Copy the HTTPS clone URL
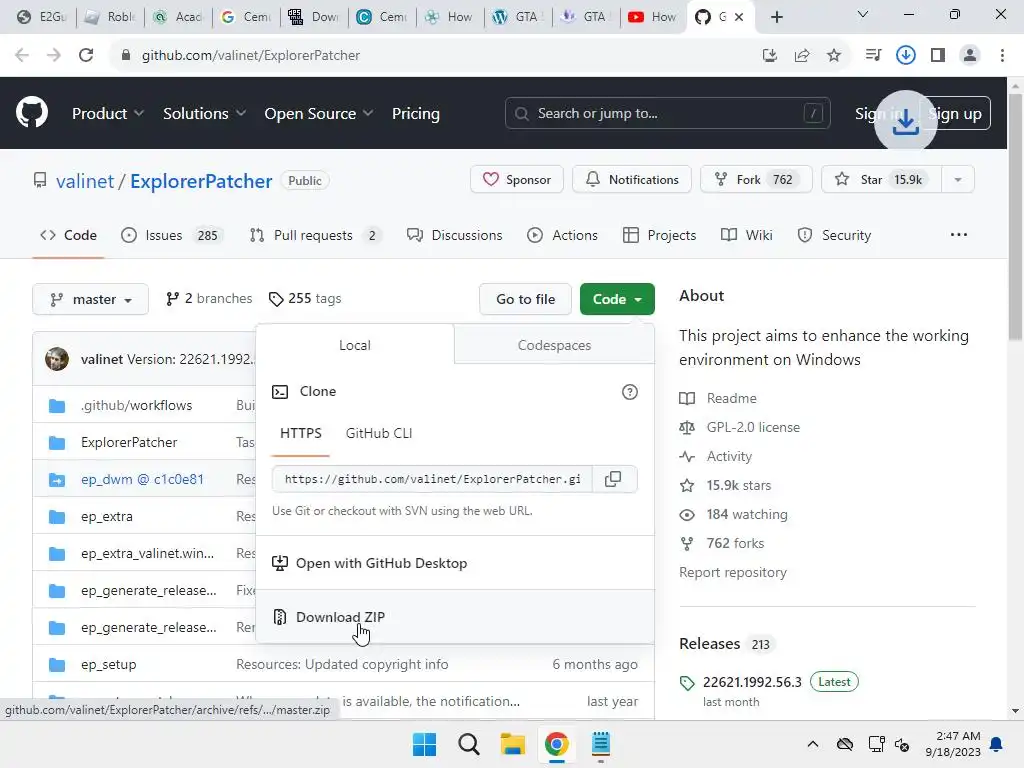The image size is (1024, 768). (613, 479)
